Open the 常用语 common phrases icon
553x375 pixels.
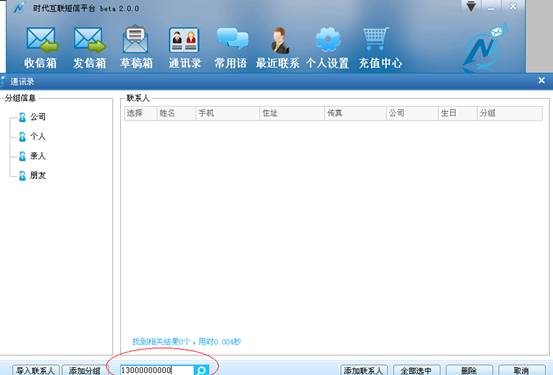coord(231,47)
